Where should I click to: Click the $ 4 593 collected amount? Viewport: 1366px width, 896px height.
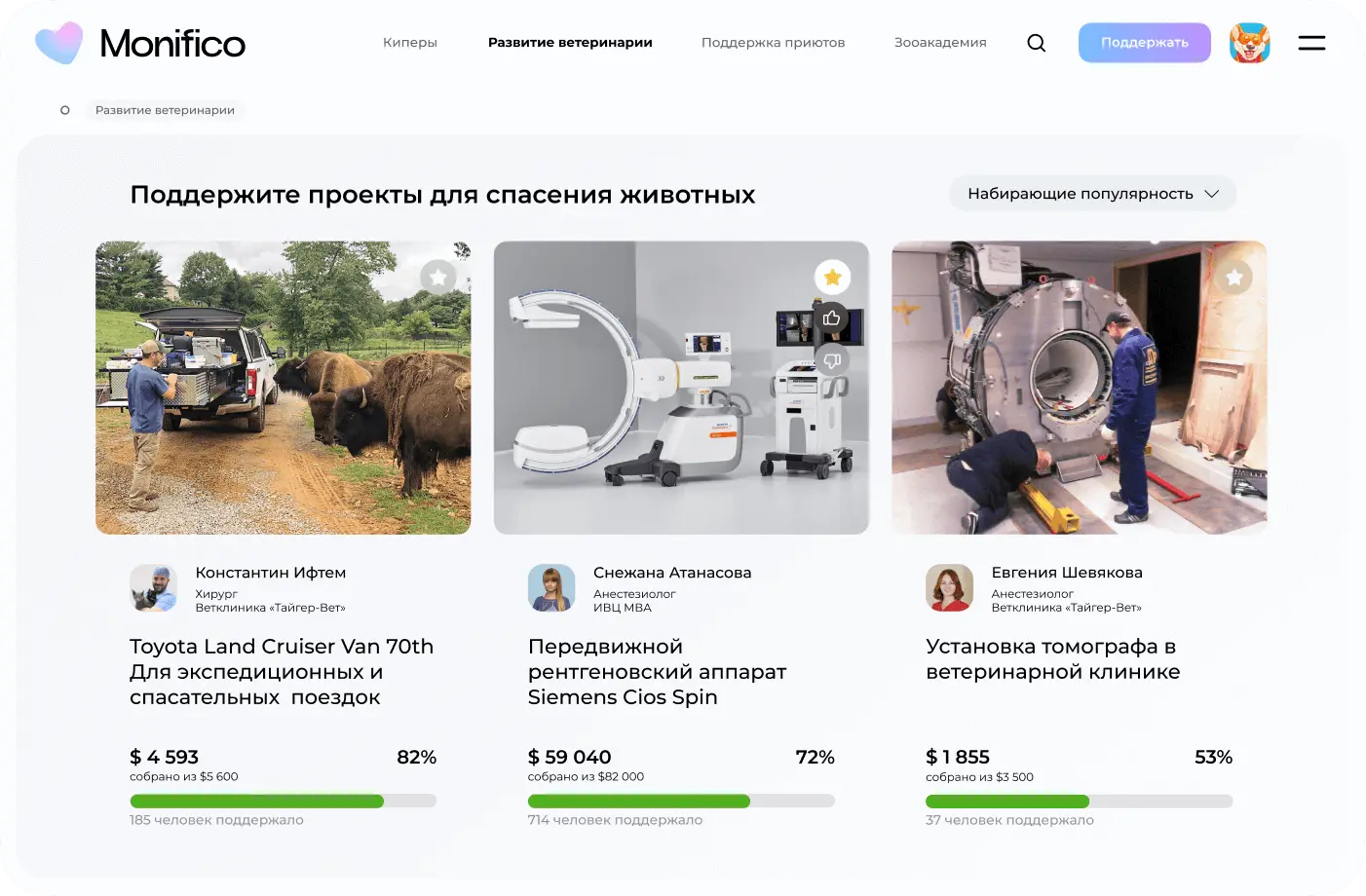click(165, 757)
